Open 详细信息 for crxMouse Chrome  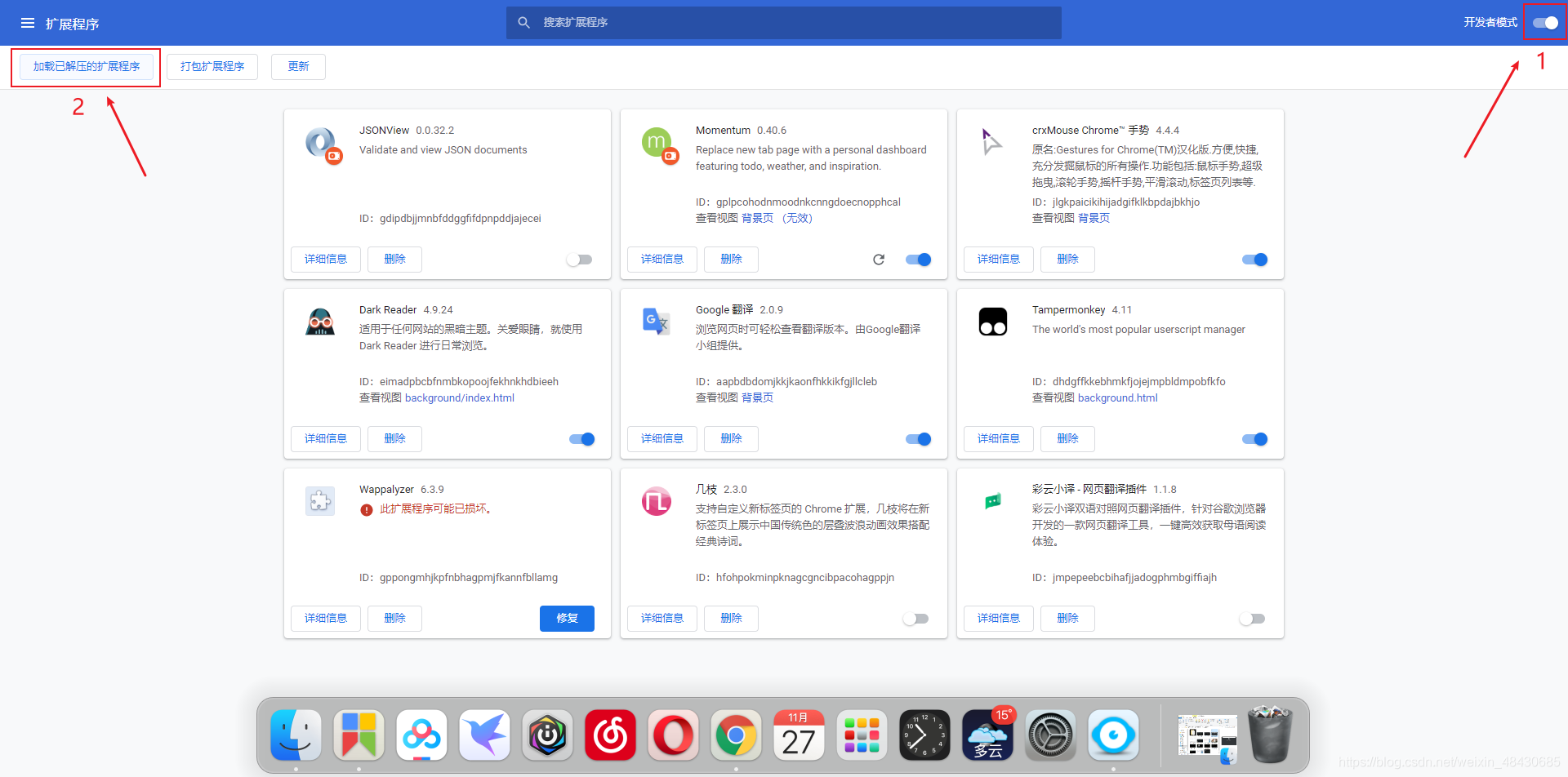(999, 259)
